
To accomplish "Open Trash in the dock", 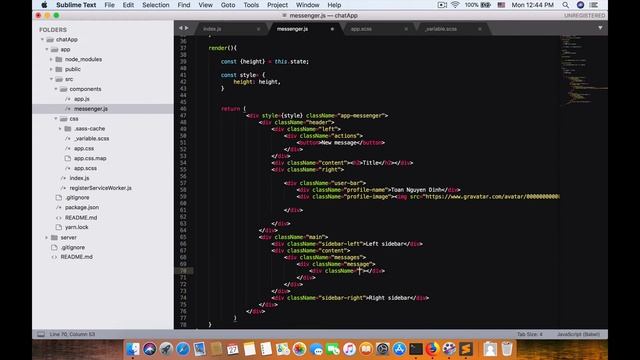I will [507, 349].
